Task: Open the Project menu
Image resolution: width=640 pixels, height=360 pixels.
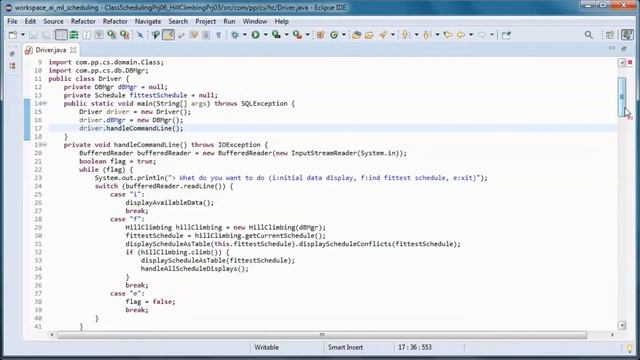Action: [x=205, y=21]
